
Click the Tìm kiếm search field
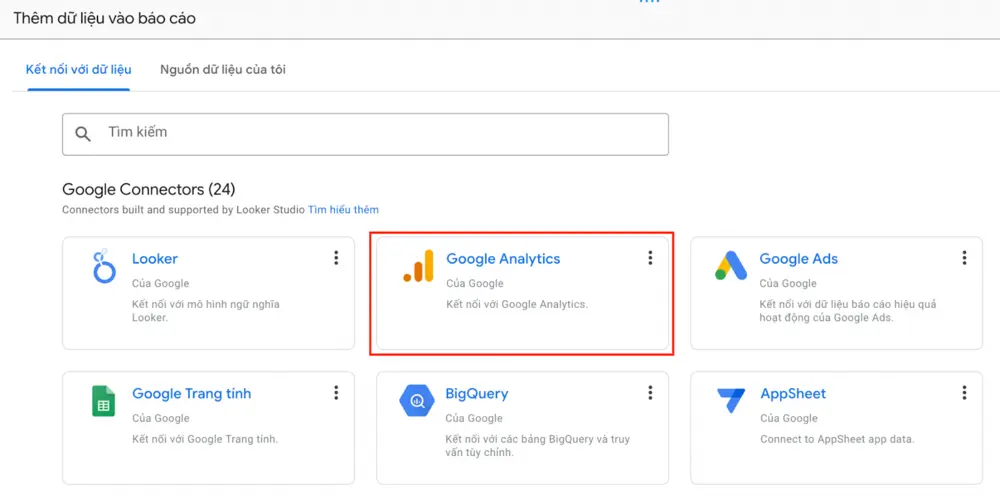365,135
